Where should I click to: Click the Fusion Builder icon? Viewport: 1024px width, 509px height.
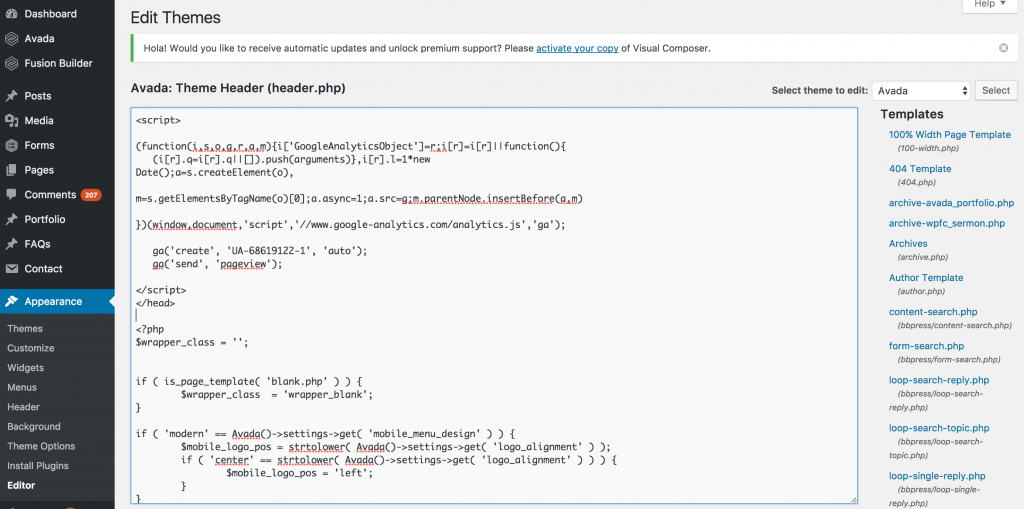11,63
